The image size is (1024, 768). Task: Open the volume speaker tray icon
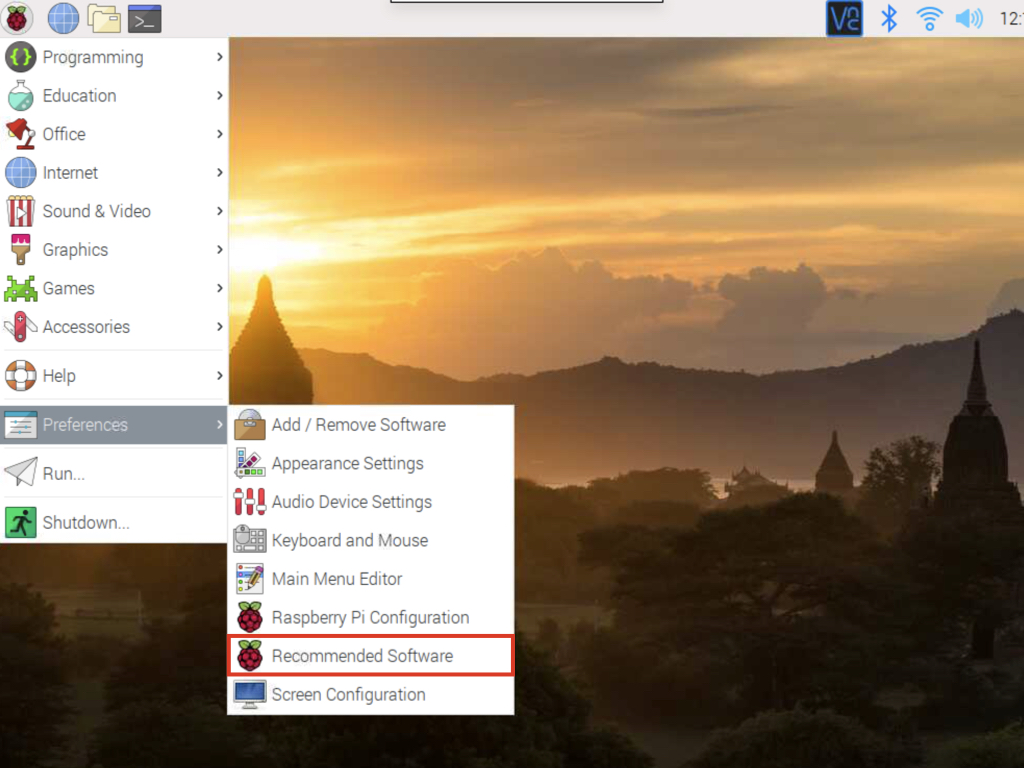(x=969, y=18)
